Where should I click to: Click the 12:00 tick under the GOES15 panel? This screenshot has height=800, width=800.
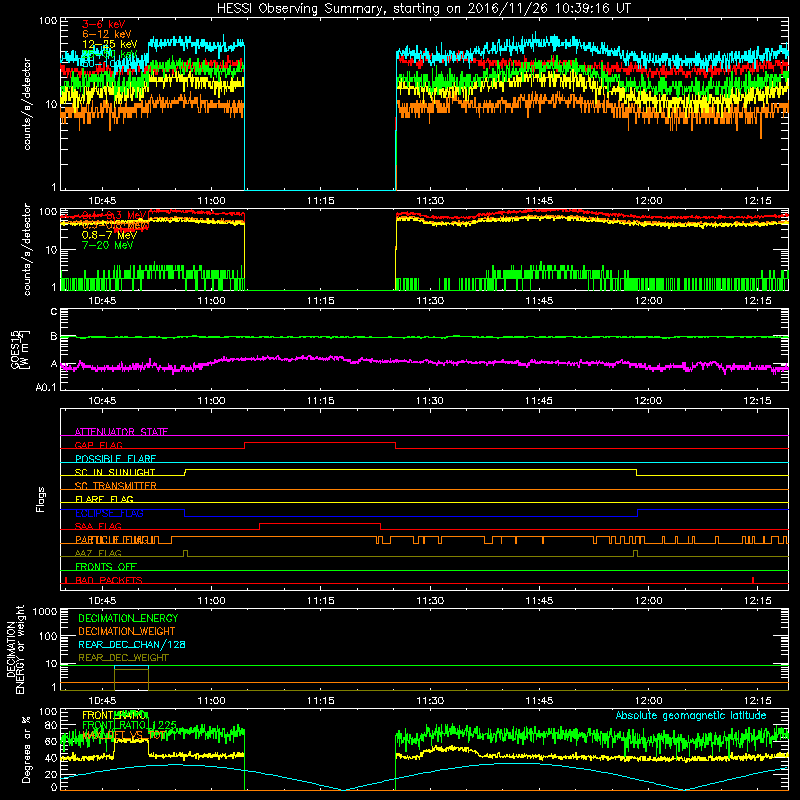[648, 401]
